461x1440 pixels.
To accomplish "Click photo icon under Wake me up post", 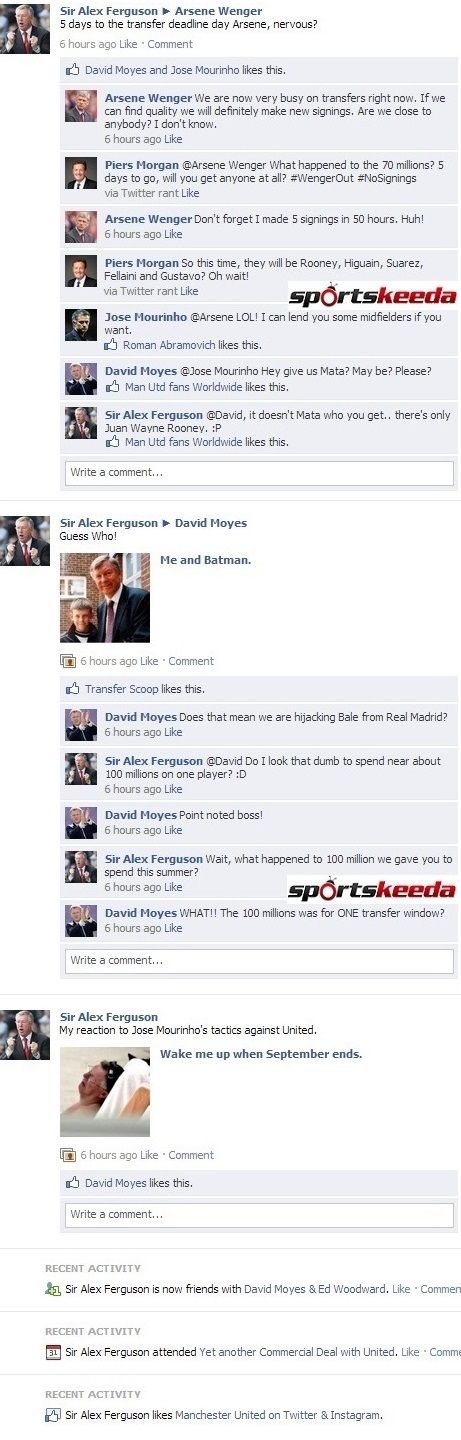I will tap(68, 1155).
